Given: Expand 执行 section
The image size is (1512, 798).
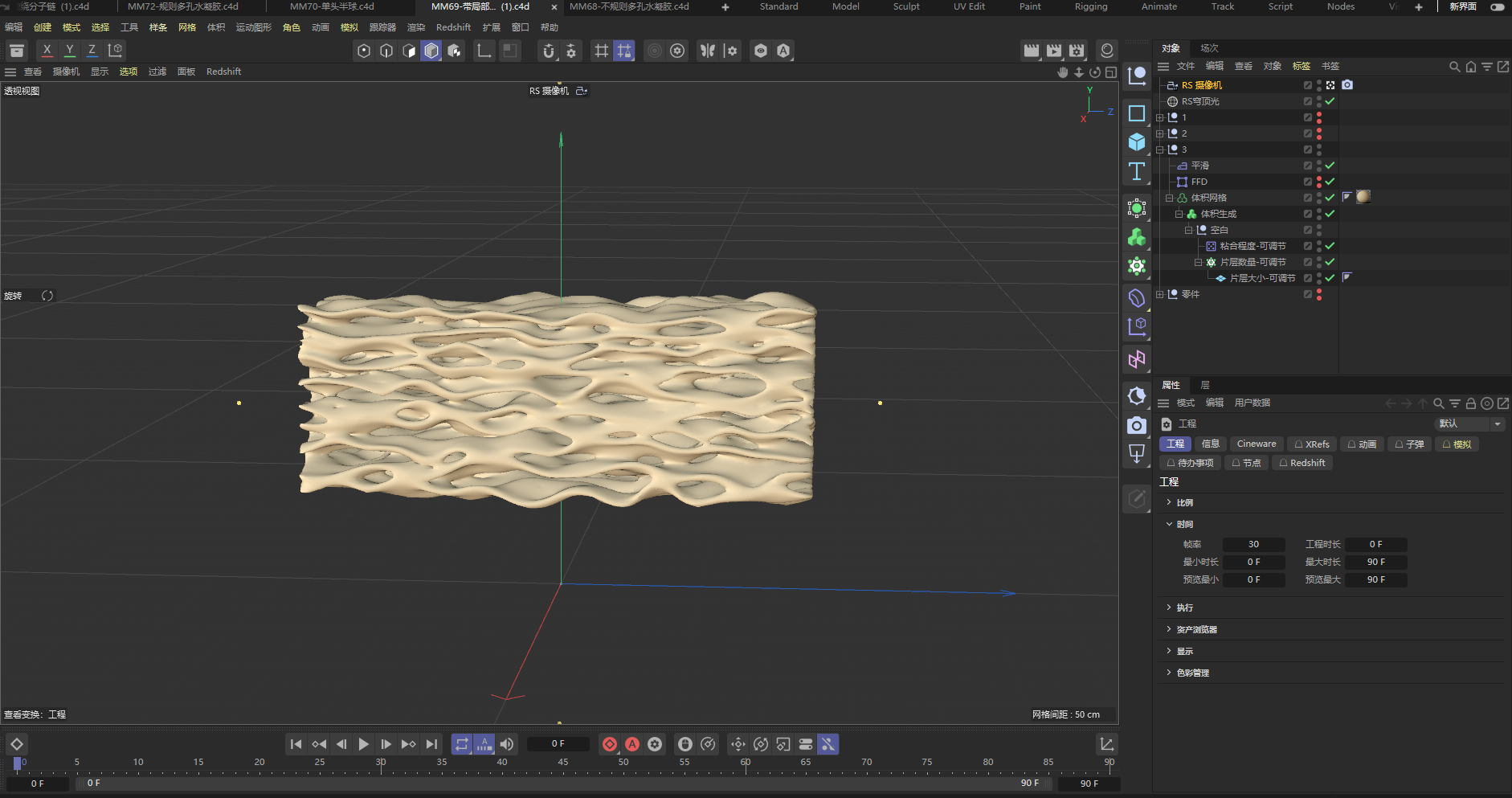Looking at the screenshot, I should click(1169, 608).
